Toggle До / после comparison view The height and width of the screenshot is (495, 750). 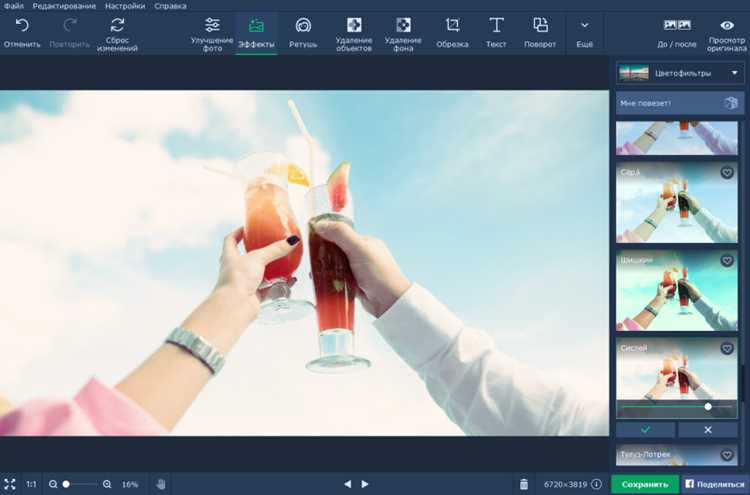[677, 33]
